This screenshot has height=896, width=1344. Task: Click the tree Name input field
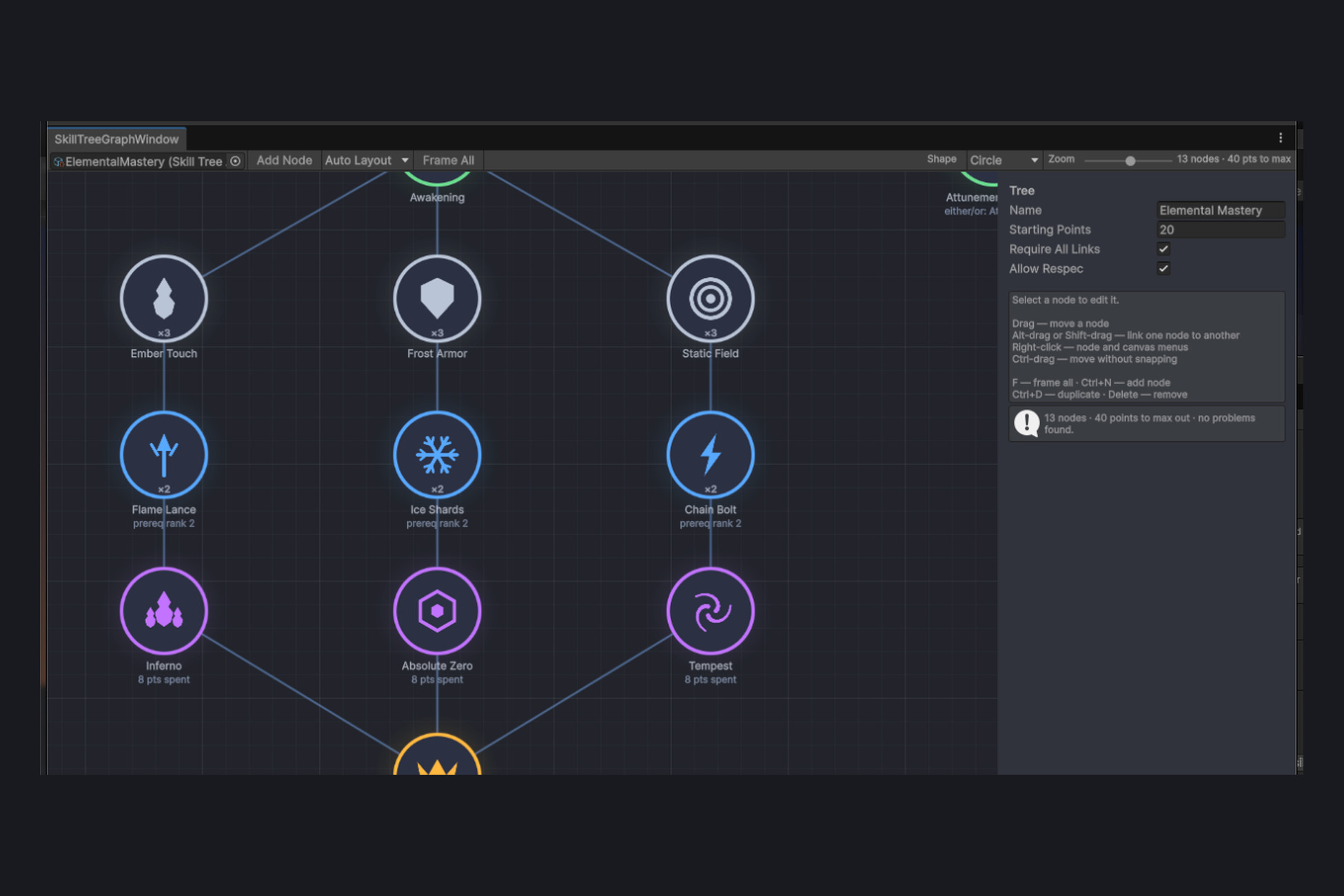(1220, 210)
